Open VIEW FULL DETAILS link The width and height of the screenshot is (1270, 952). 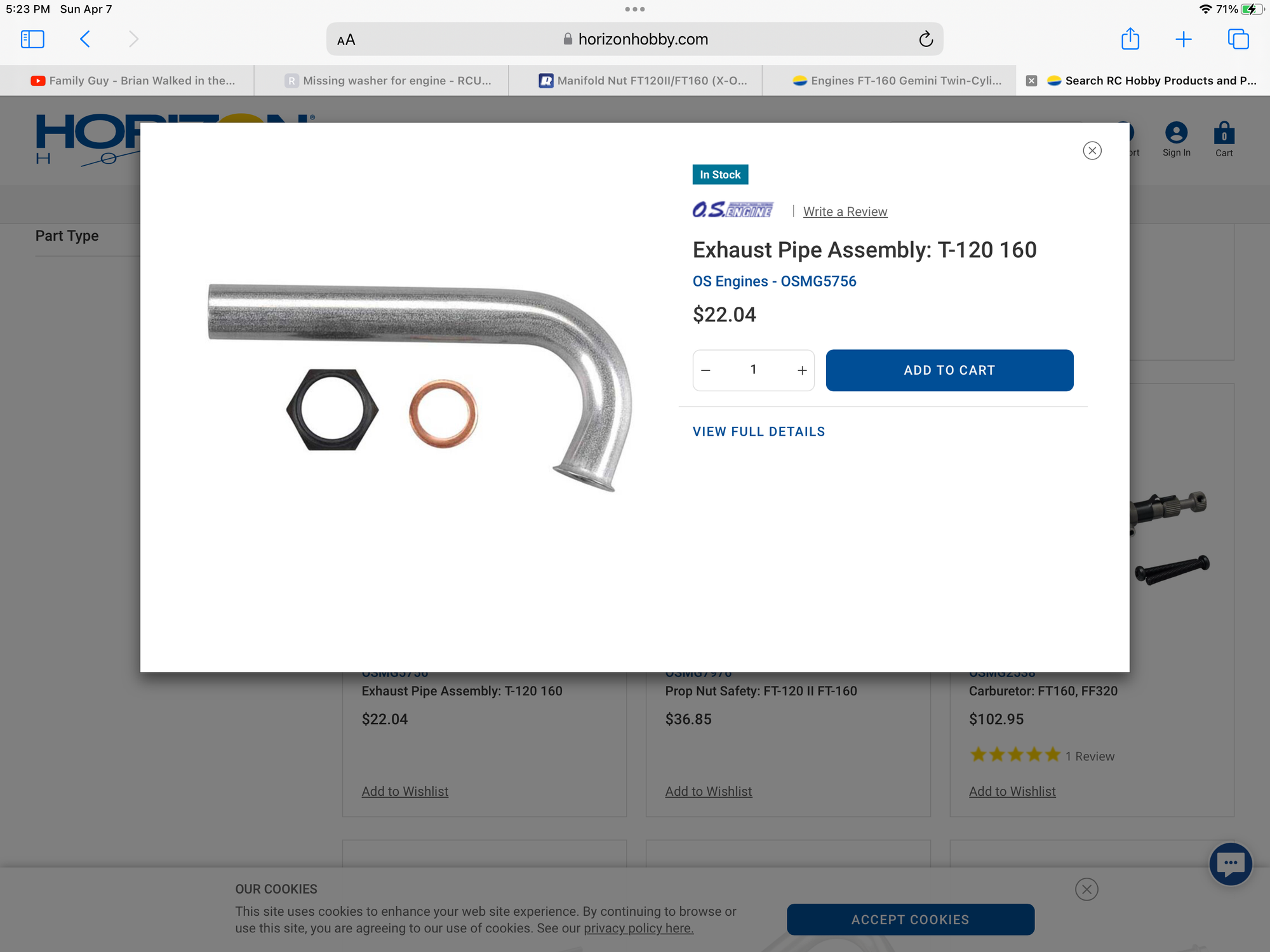758,432
